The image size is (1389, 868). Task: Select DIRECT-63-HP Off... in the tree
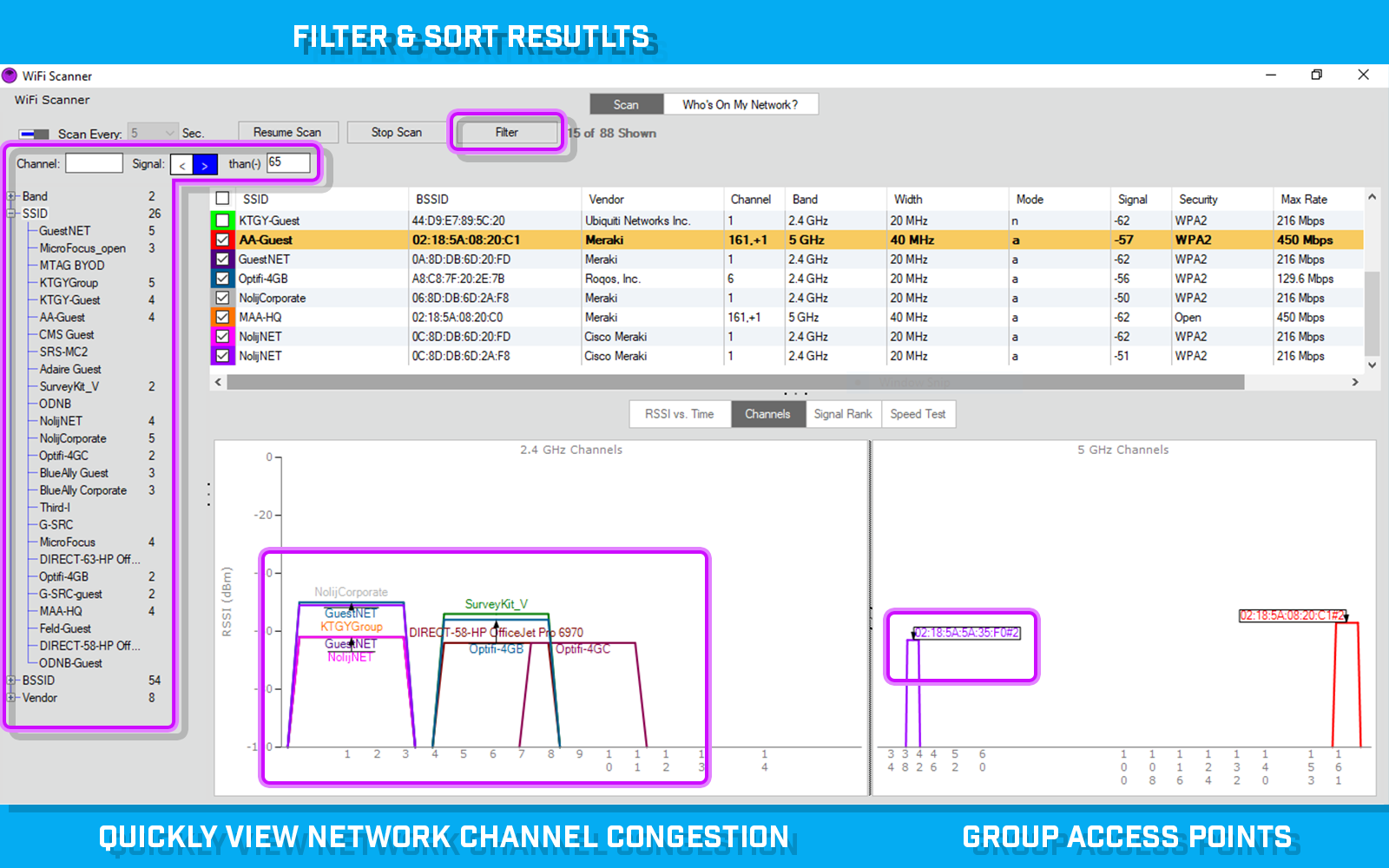pyautogui.click(x=89, y=559)
